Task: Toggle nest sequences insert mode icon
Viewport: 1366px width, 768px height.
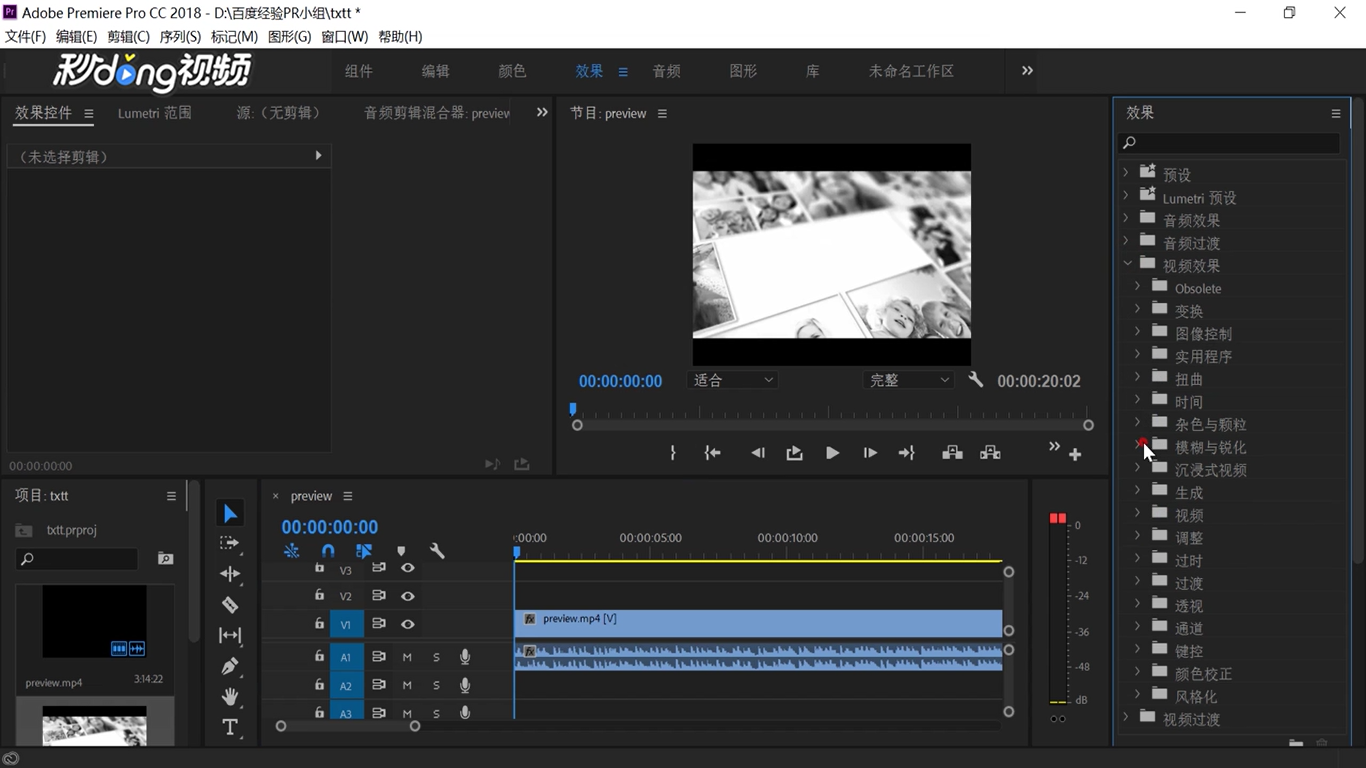Action: click(291, 551)
